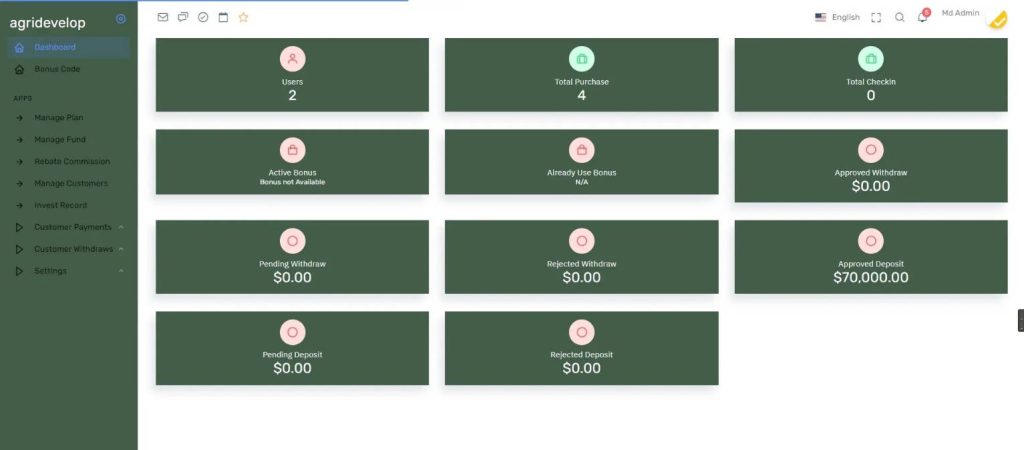The image size is (1024, 450).
Task: Open Manage Plan from sidebar
Action: [59, 118]
